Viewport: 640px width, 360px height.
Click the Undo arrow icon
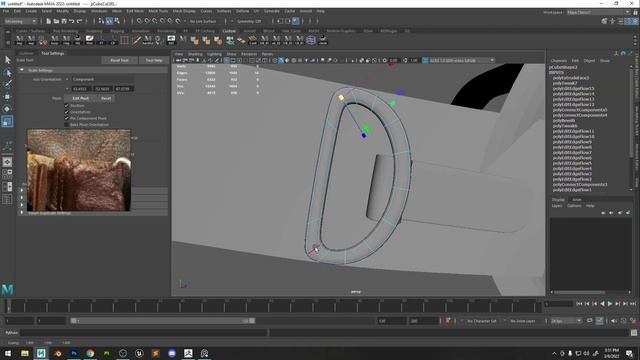72,21
